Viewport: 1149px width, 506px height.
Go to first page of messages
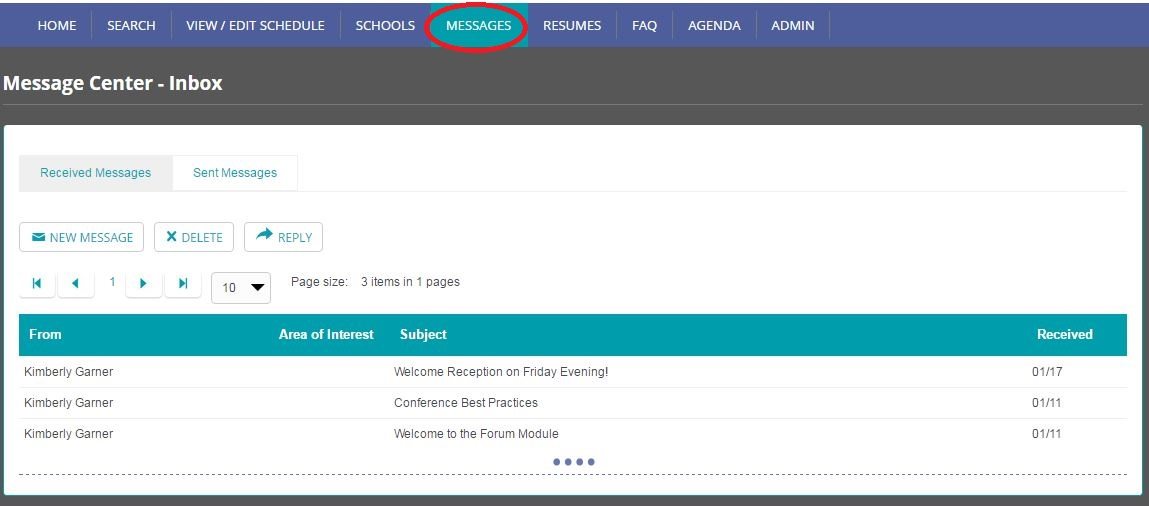coord(37,283)
